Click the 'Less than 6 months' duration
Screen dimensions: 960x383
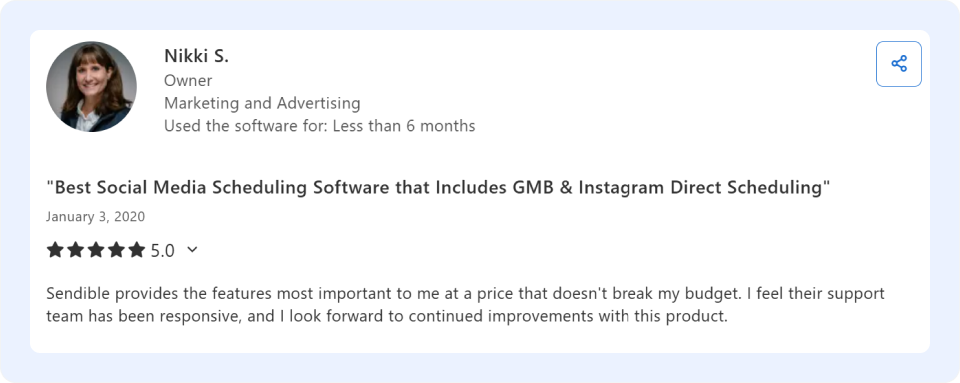point(404,126)
